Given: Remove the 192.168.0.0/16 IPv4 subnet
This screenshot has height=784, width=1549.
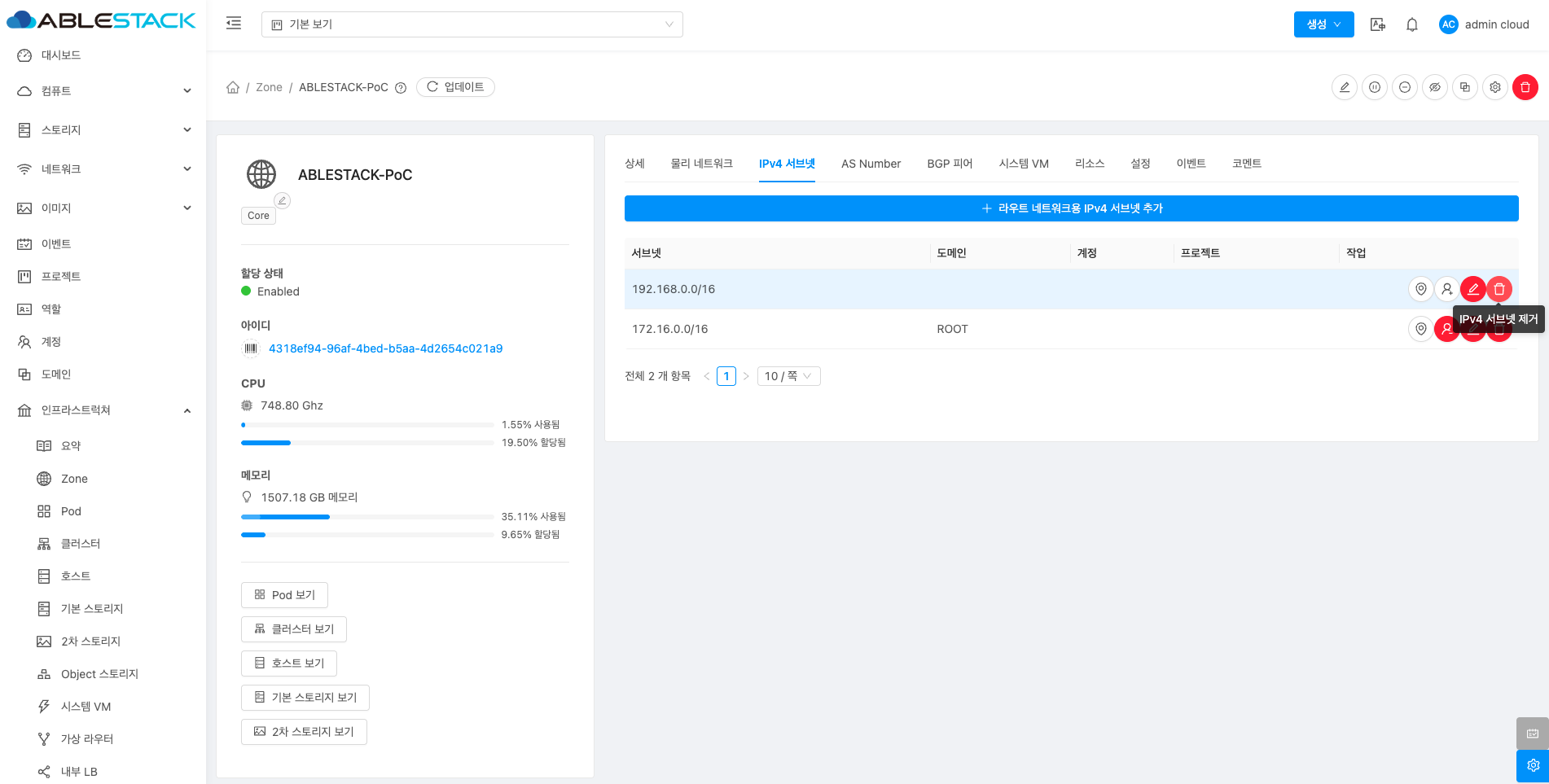Looking at the screenshot, I should (1499, 289).
